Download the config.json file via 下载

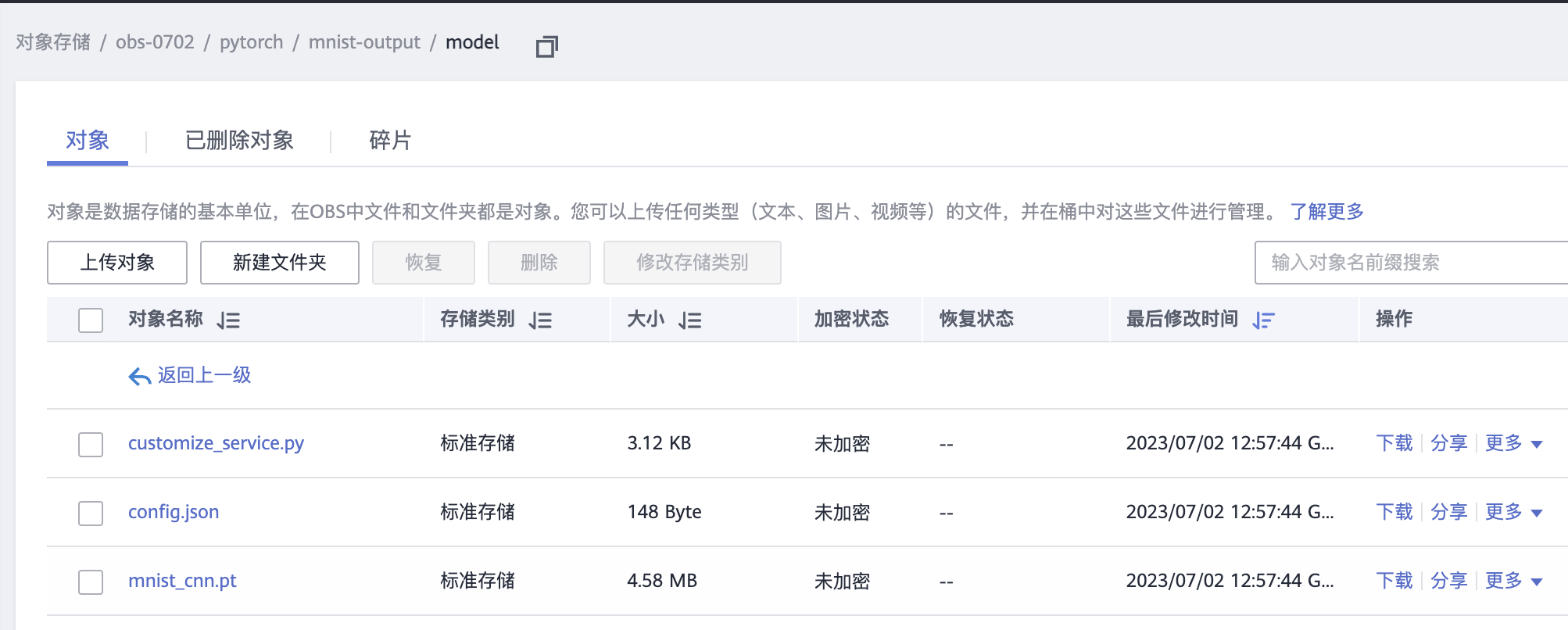pos(1394,513)
